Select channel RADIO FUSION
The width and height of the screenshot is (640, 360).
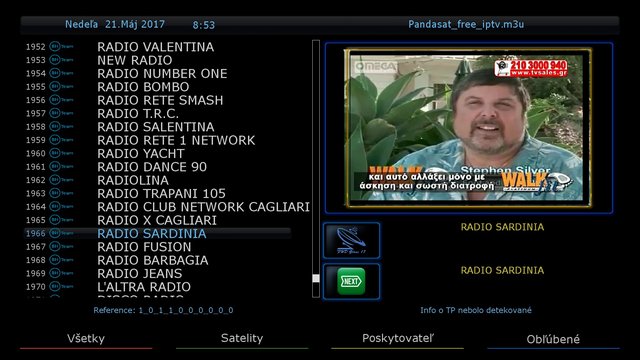click(144, 247)
